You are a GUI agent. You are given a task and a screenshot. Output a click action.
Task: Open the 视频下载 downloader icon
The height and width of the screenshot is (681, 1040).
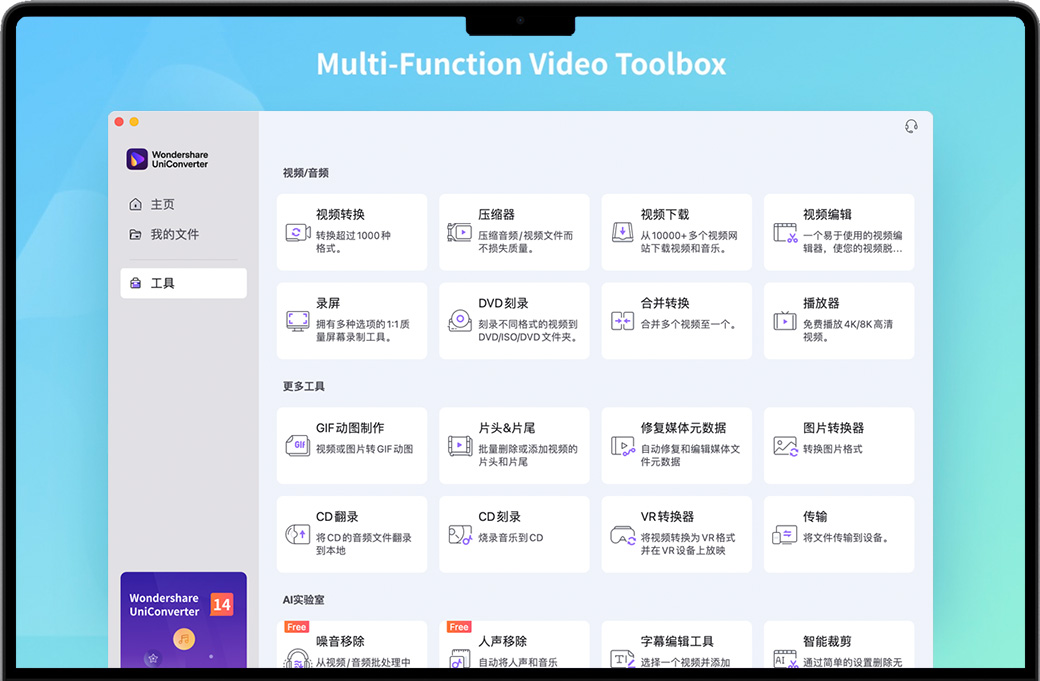point(622,233)
